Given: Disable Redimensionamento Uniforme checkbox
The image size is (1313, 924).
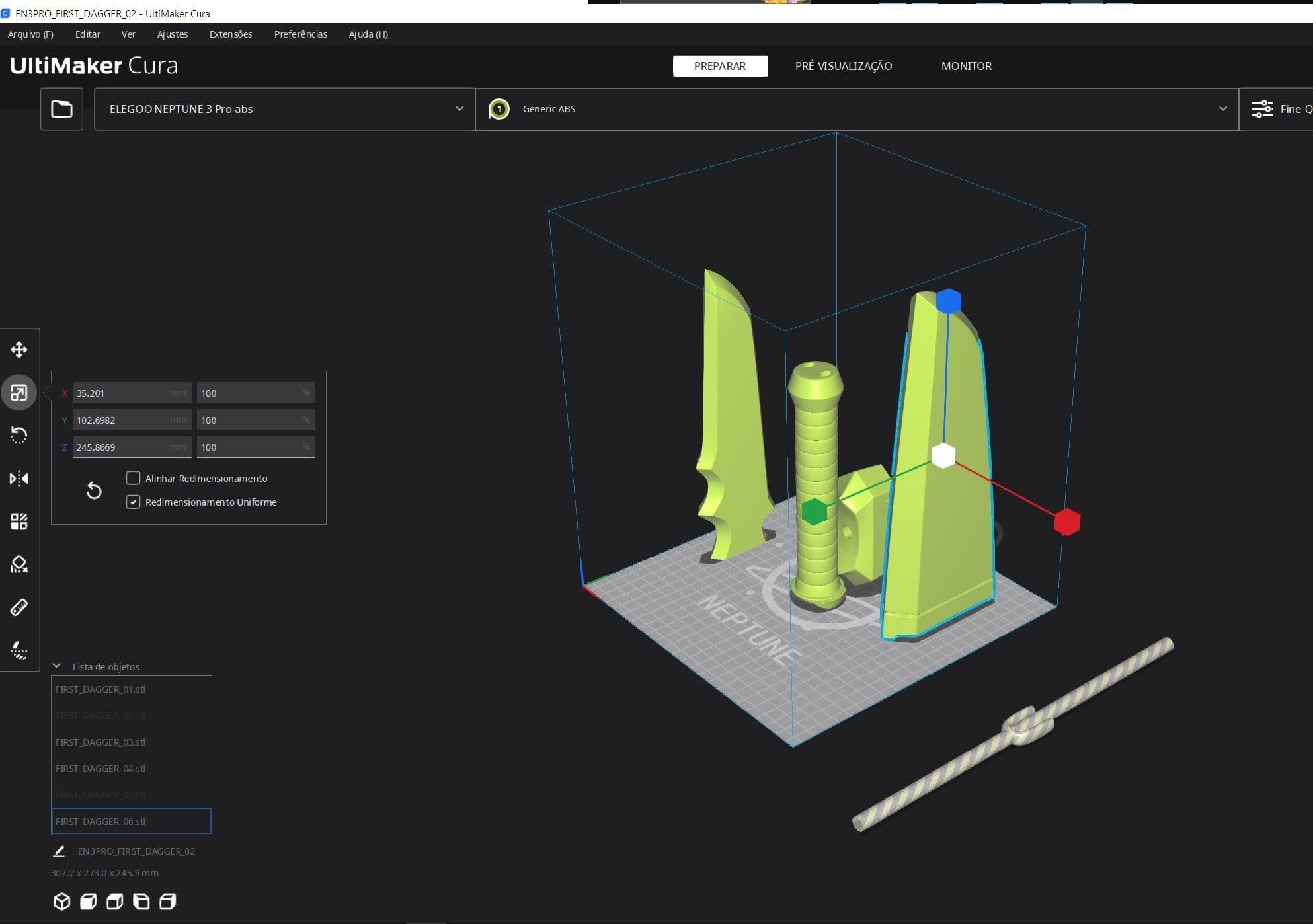Looking at the screenshot, I should click(134, 502).
